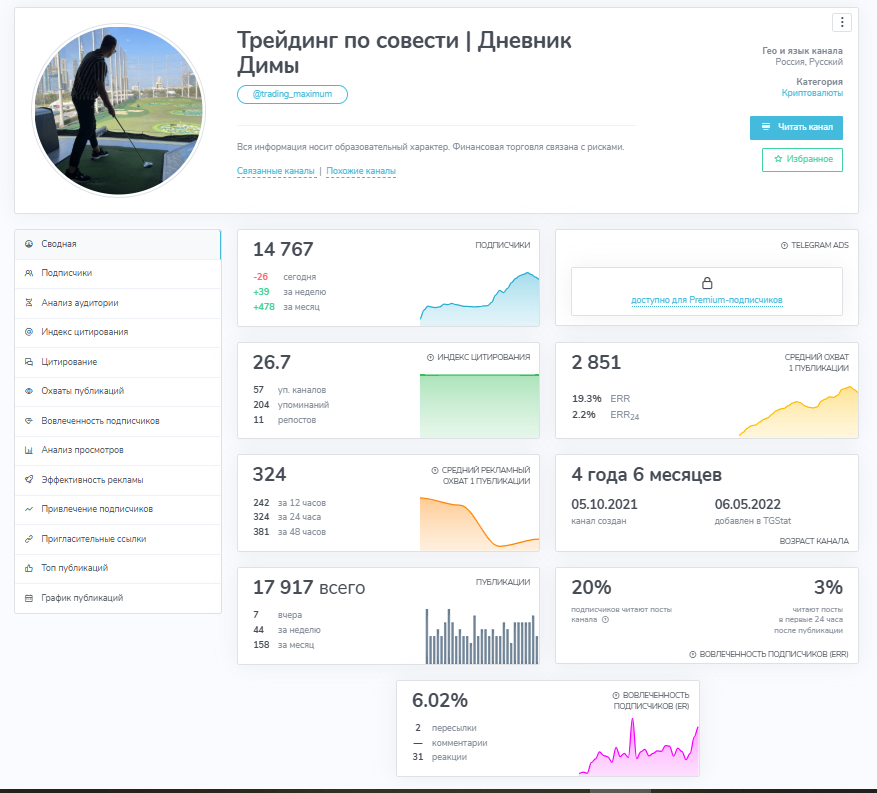Image resolution: width=877 pixels, height=793 pixels.
Task: Open the Криптовалюты category link
Action: [812, 93]
